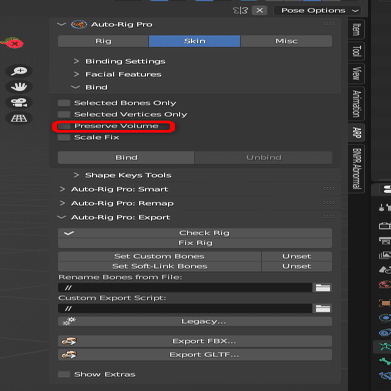Select the Skin tab
The width and height of the screenshot is (391, 391).
195,41
